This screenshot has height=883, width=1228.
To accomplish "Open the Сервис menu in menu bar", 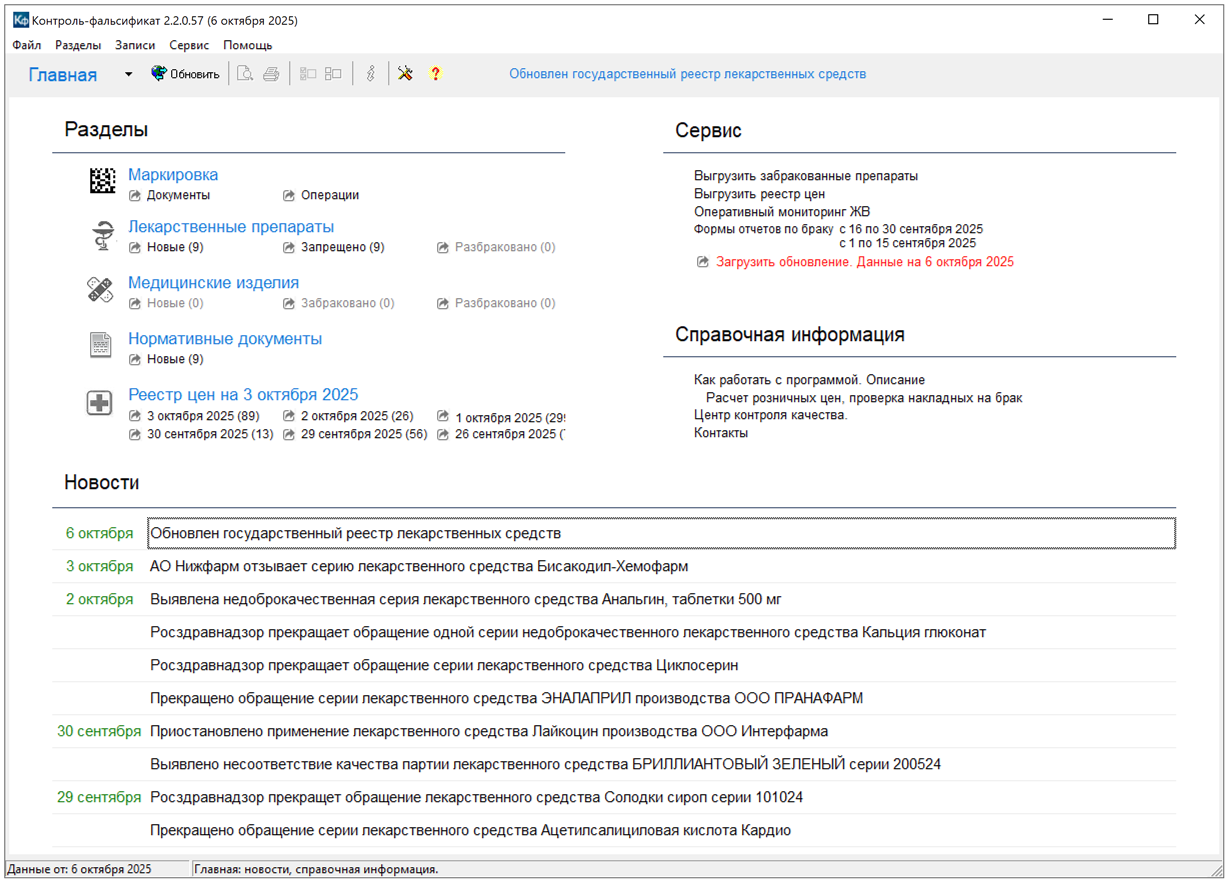I will coord(189,45).
